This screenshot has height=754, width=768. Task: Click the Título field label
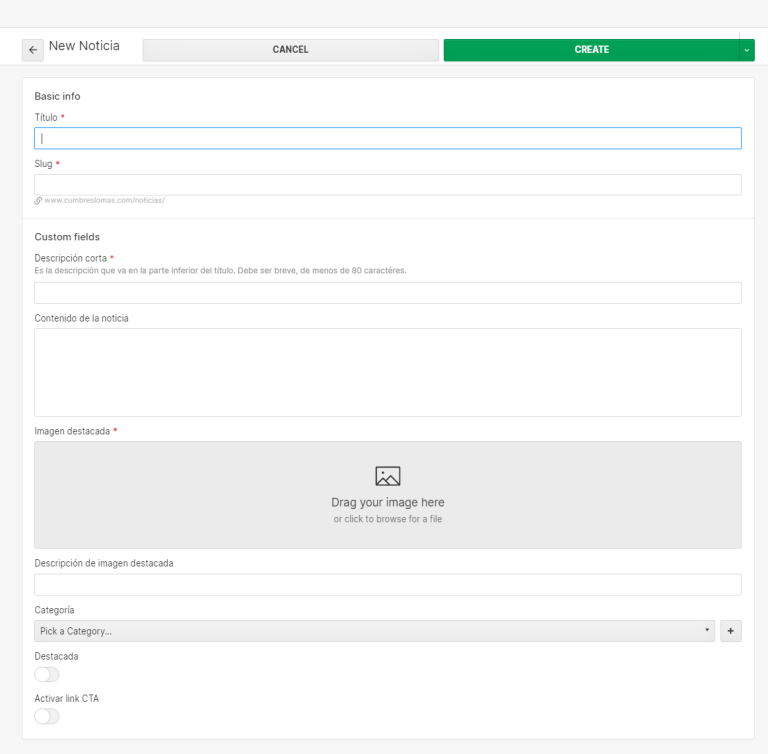[x=46, y=118]
